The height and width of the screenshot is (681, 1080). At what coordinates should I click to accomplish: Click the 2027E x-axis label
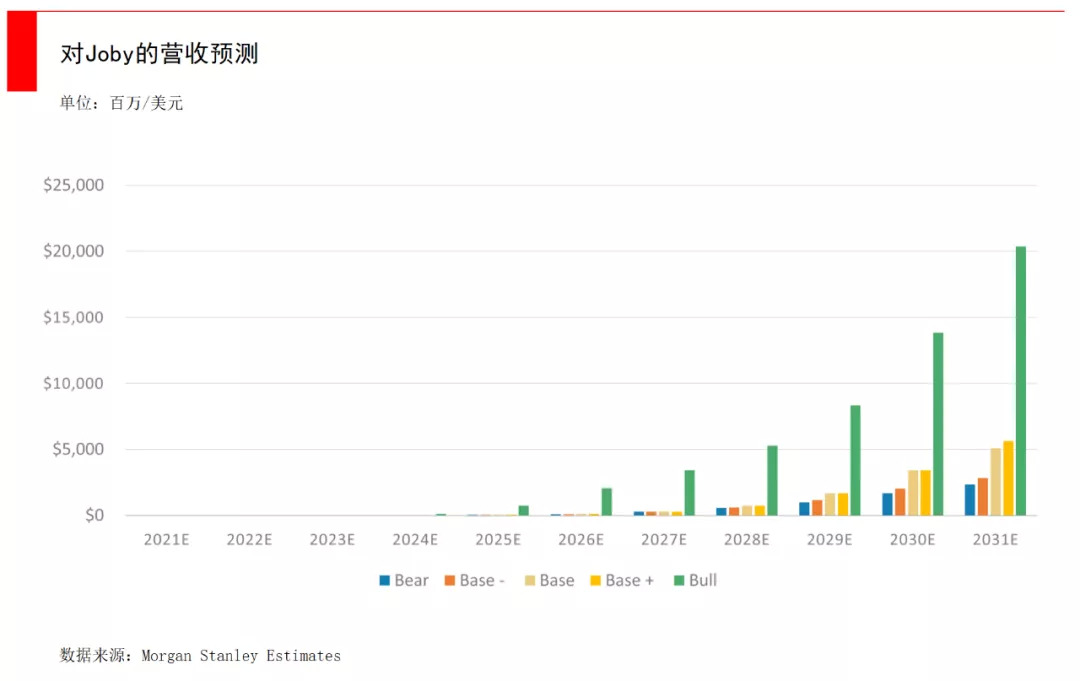click(664, 539)
